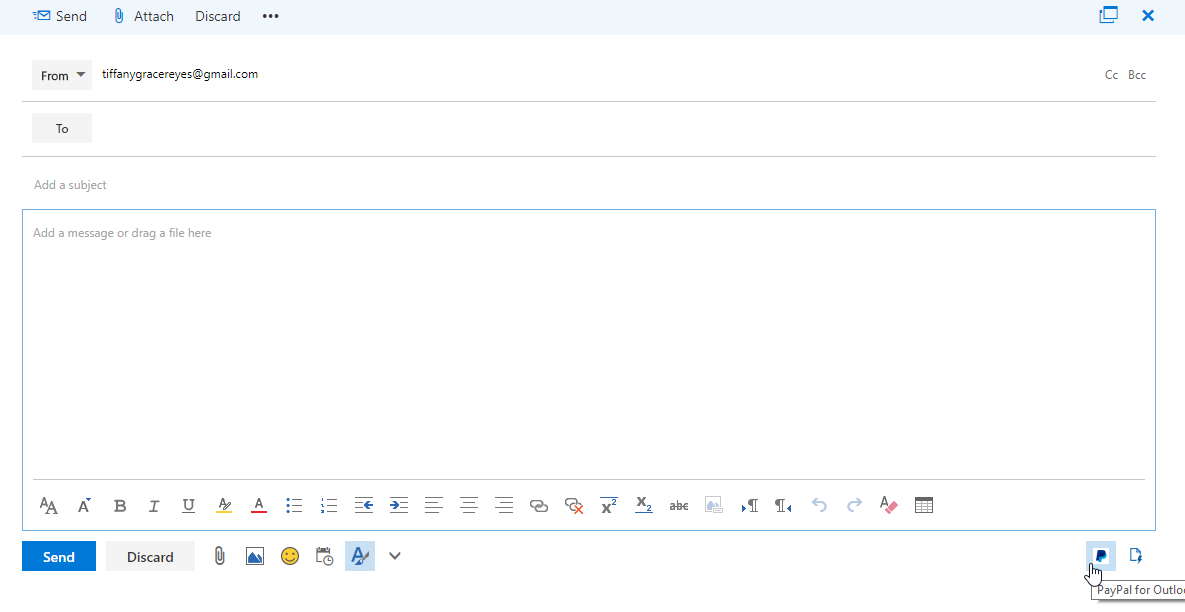Center align the text

click(x=469, y=505)
